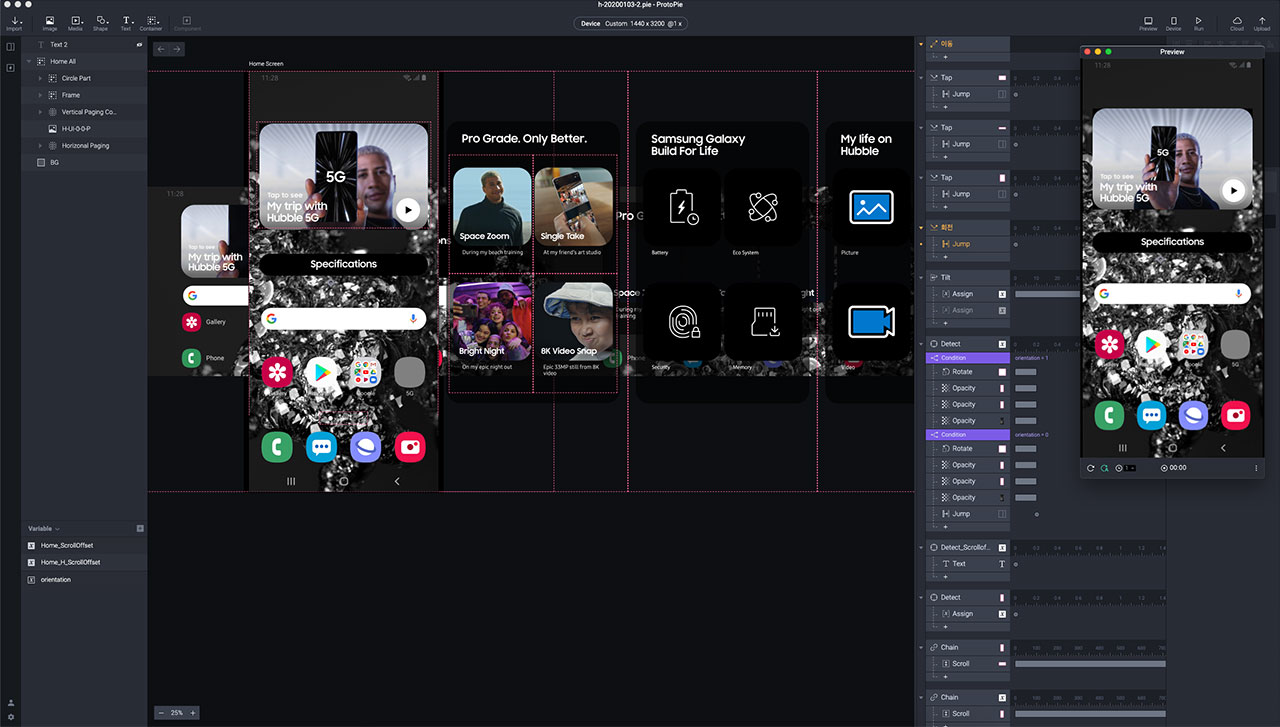Open the Media tool in the toolbar

tap(75, 22)
